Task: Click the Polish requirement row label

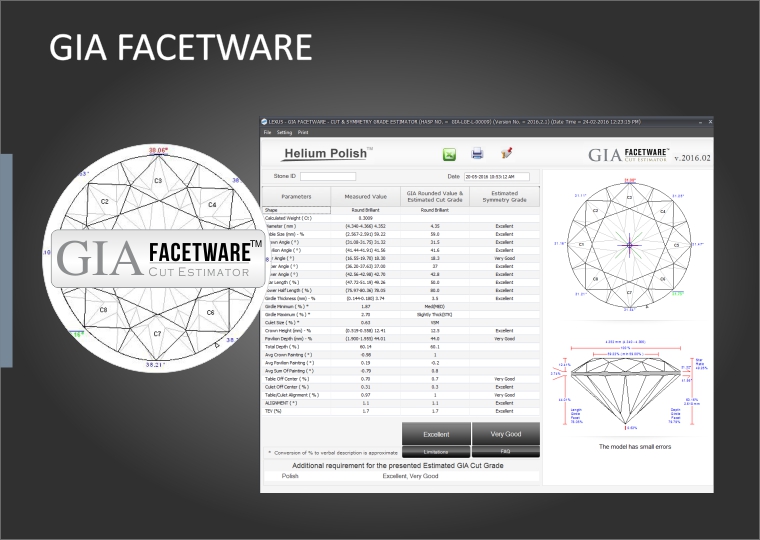Action: [290, 476]
